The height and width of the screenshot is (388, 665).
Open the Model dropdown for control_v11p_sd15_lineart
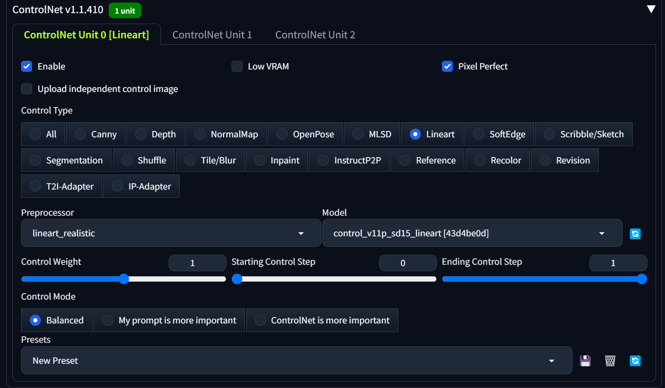point(472,233)
